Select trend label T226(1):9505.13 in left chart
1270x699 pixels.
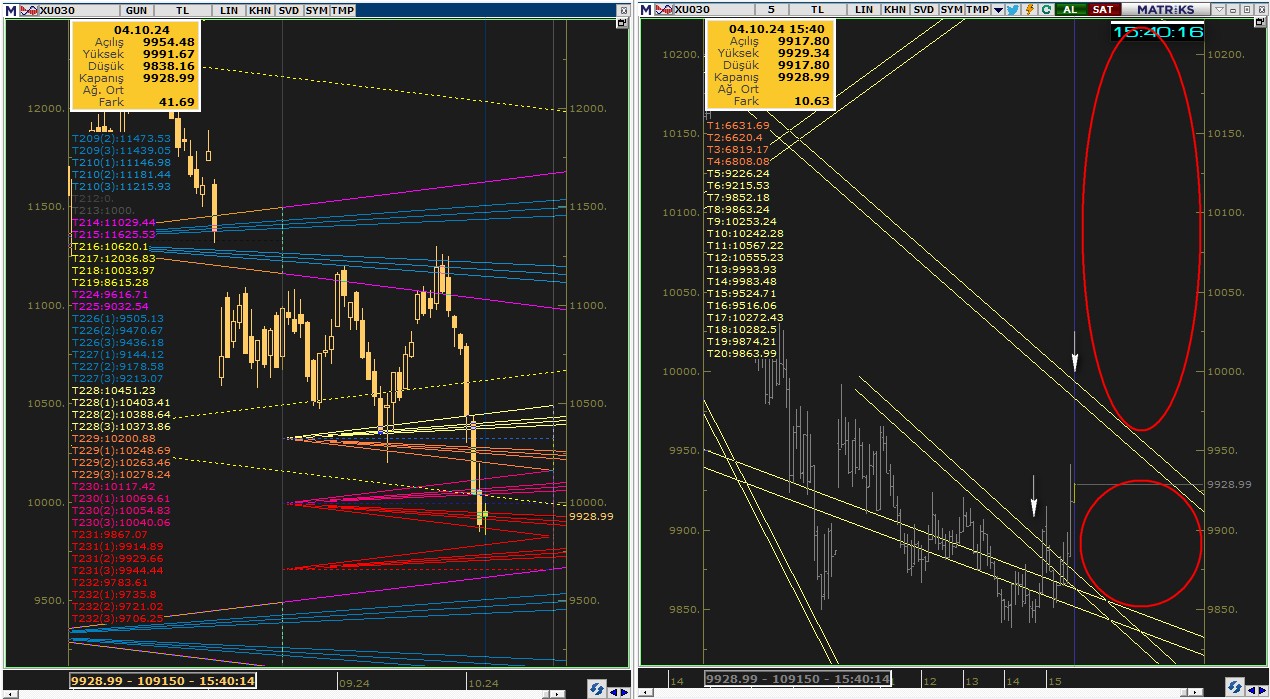[x=117, y=318]
